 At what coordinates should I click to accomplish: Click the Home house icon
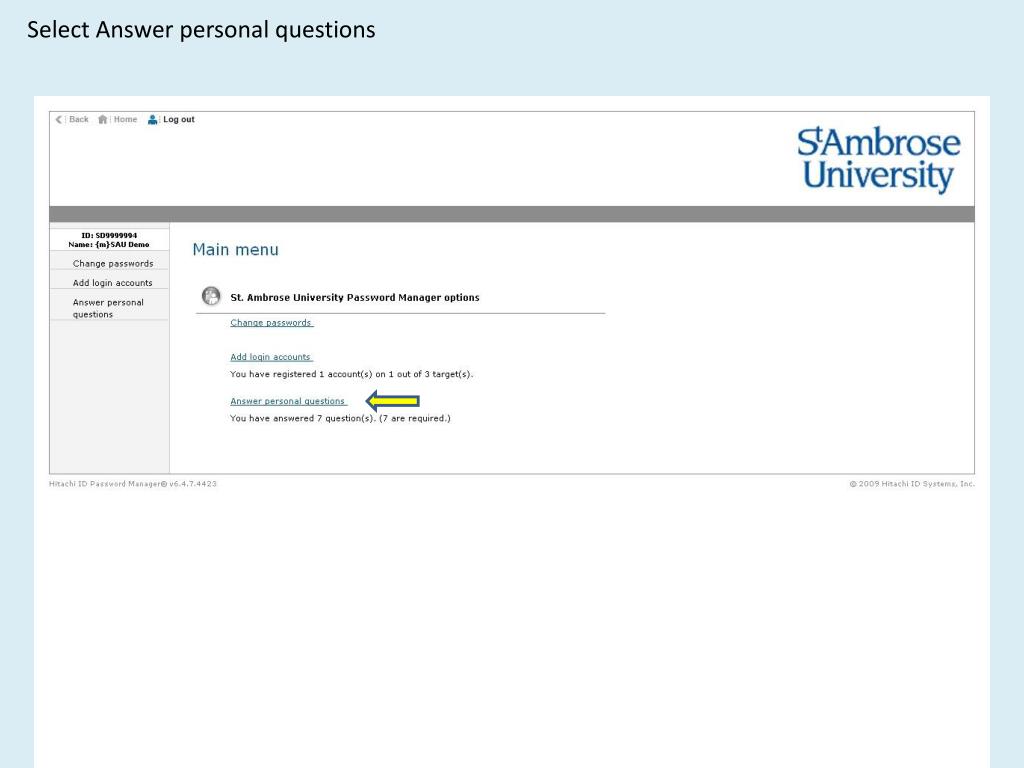pos(103,120)
